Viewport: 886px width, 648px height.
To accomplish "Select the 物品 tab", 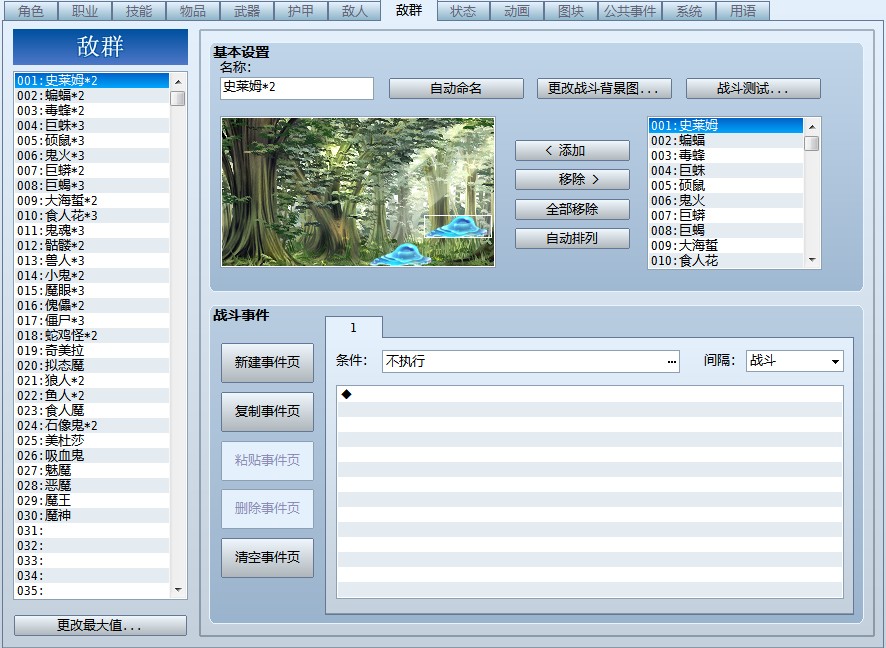I will coord(193,11).
